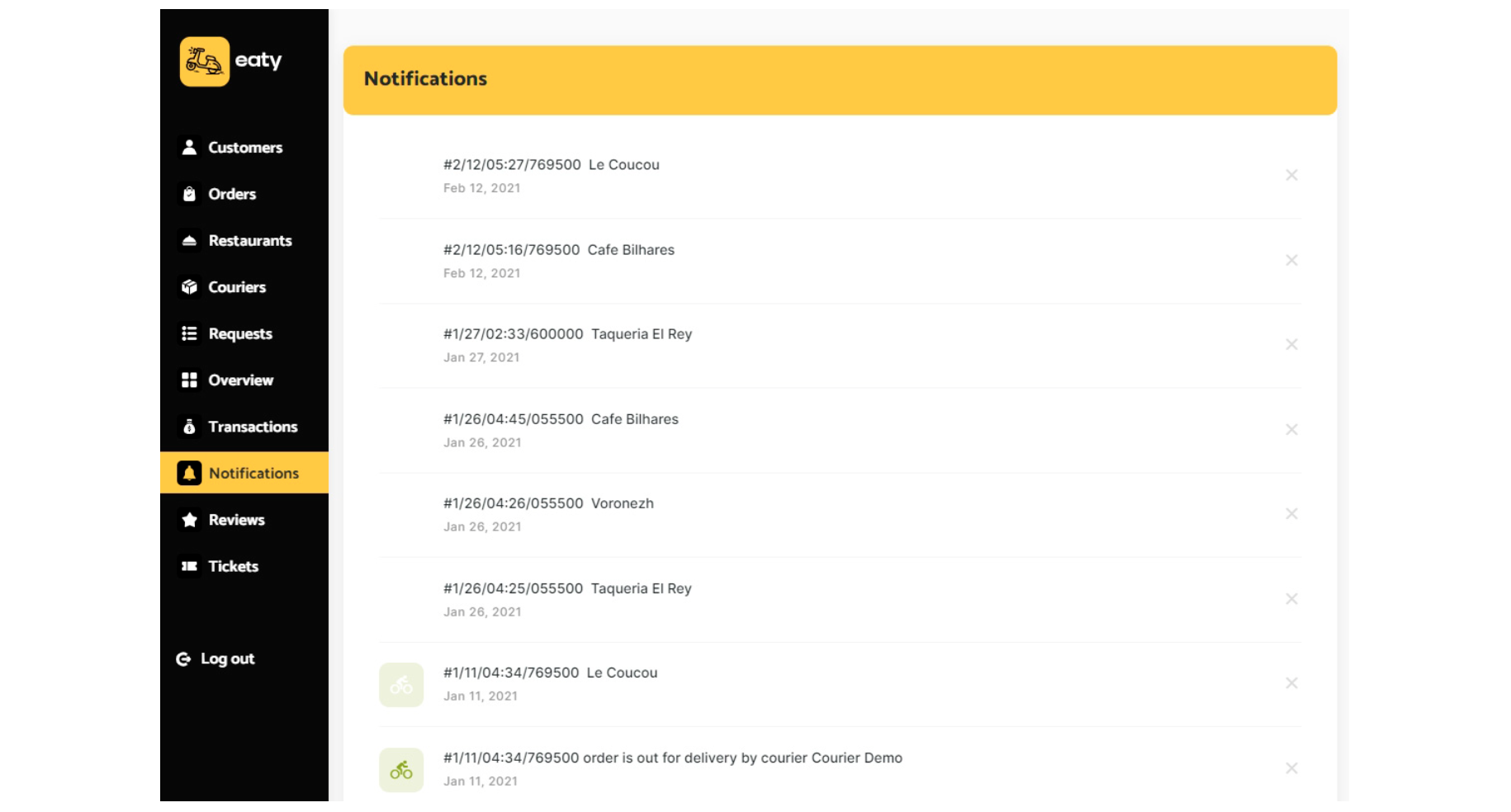Click the Transactions money bag icon
This screenshot has width=1511, height=812.
pyautogui.click(x=189, y=427)
